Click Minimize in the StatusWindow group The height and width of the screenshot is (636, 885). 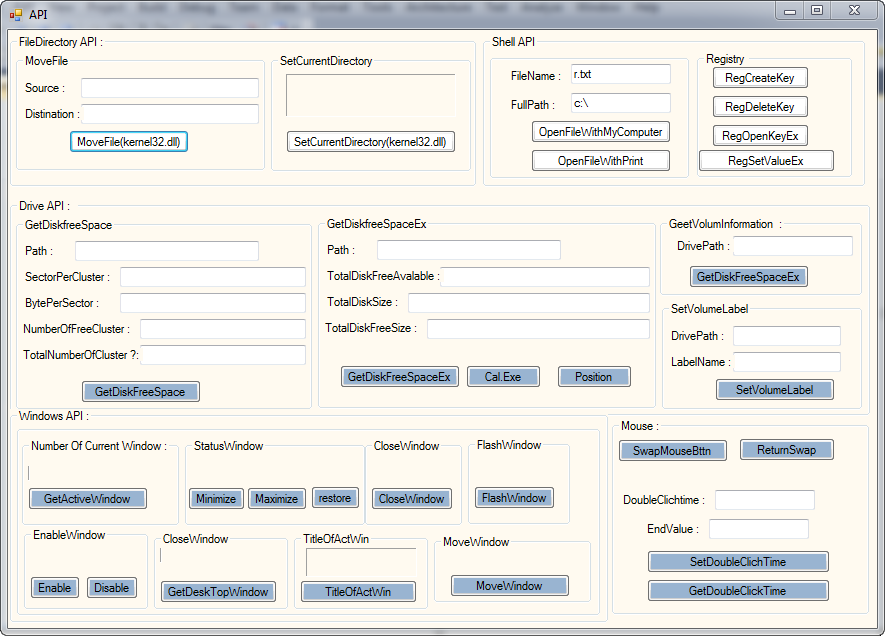(x=216, y=499)
